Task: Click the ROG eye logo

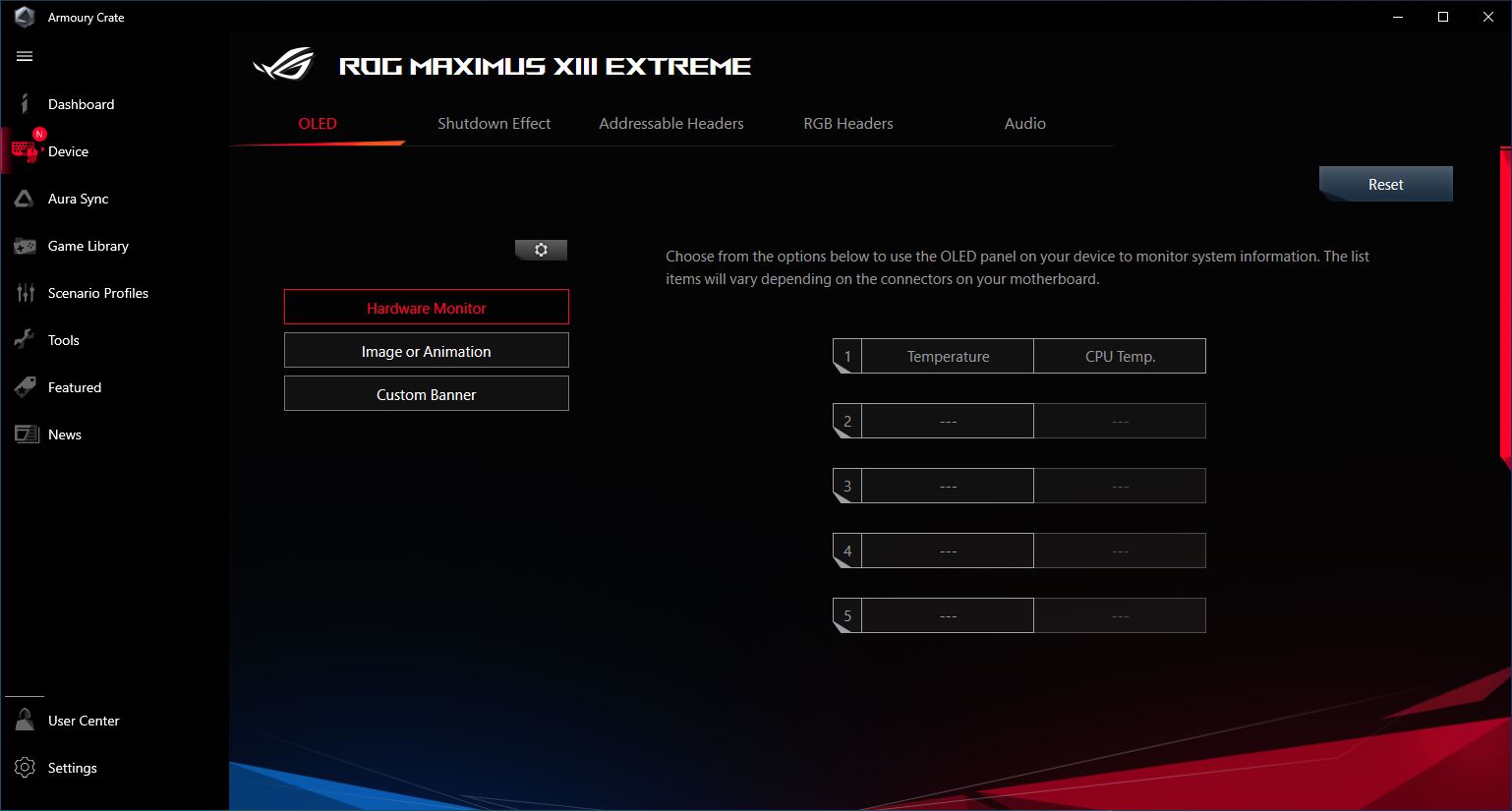Action: pos(283,66)
